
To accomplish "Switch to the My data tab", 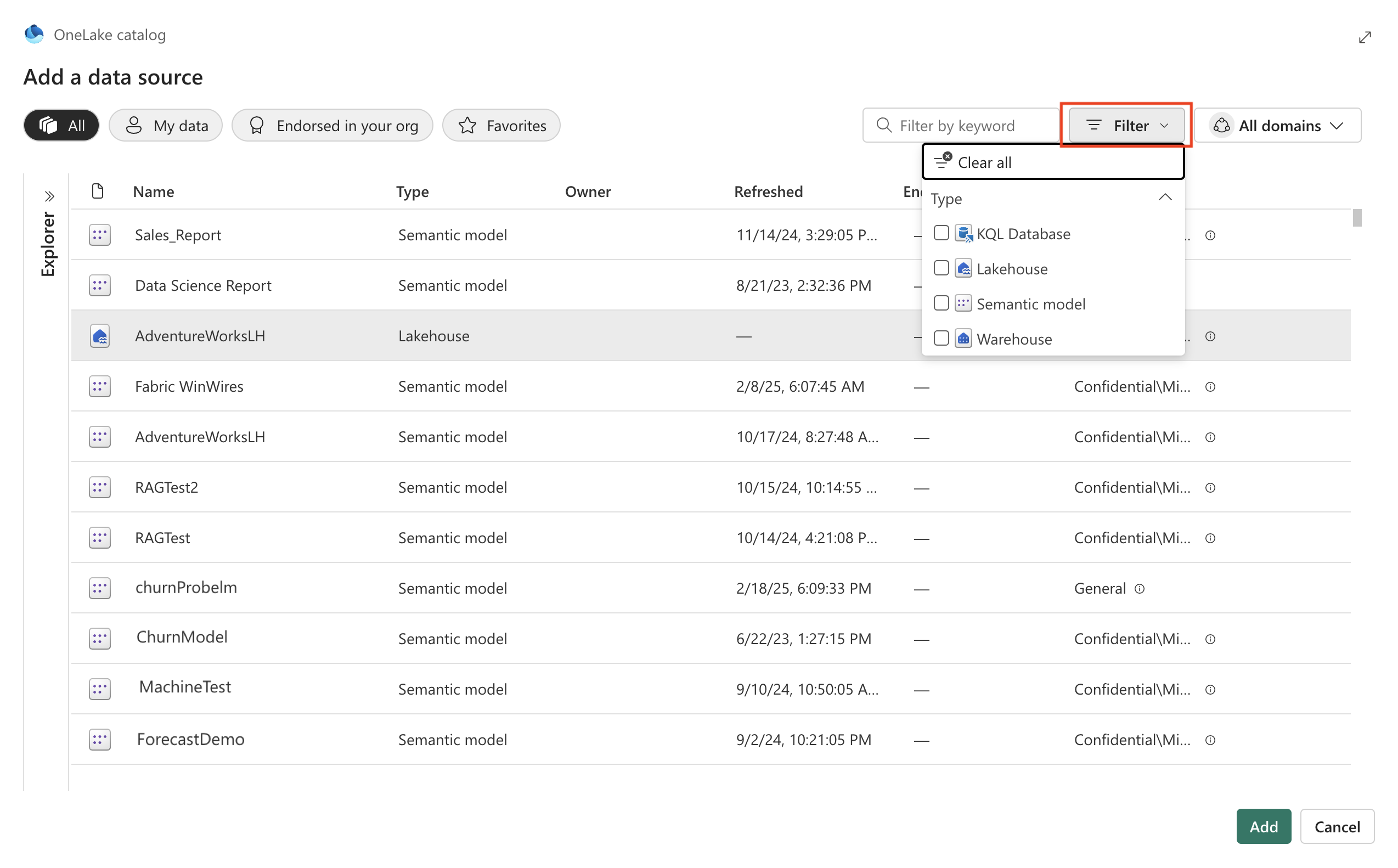I will 166,125.
